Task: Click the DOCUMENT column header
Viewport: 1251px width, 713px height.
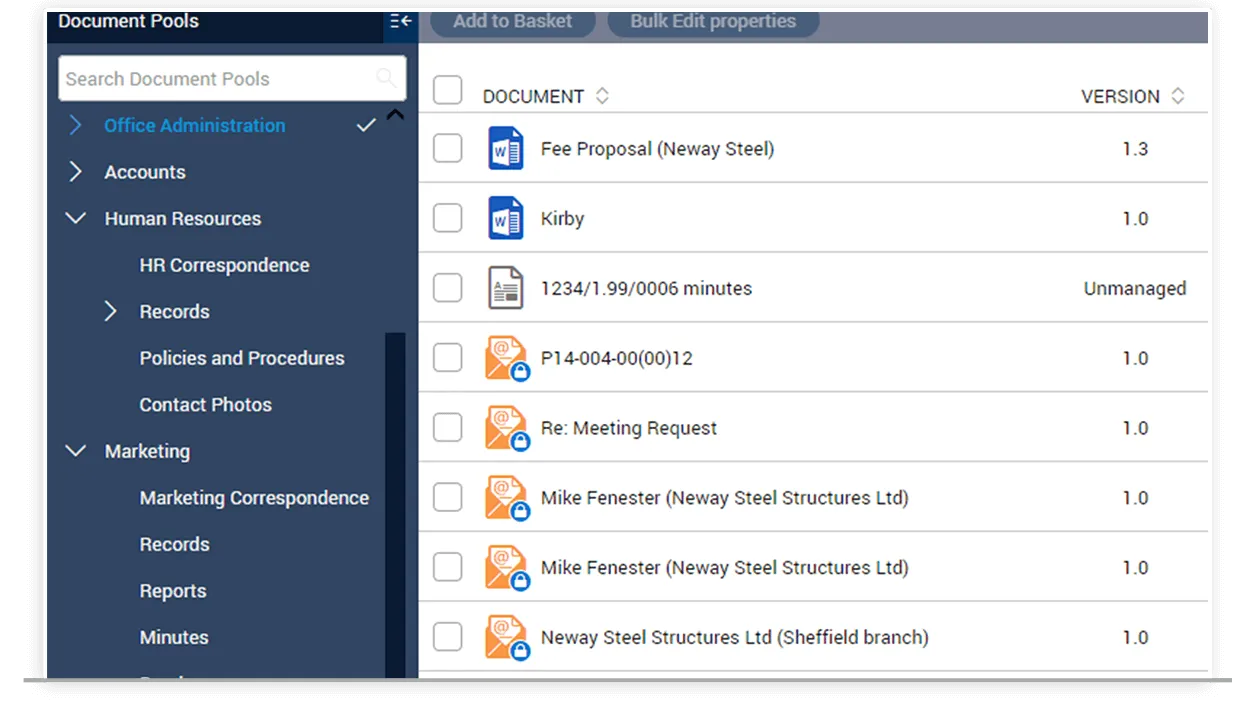Action: tap(533, 96)
